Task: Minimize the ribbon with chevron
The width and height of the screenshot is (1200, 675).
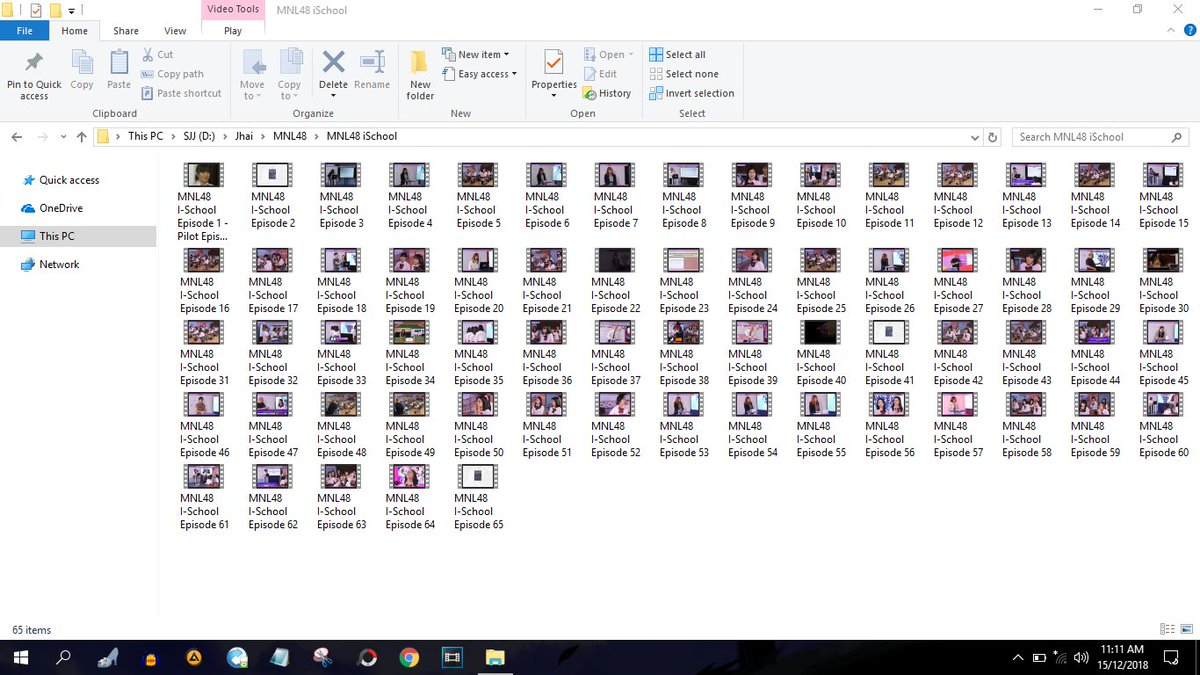Action: click(x=1169, y=31)
